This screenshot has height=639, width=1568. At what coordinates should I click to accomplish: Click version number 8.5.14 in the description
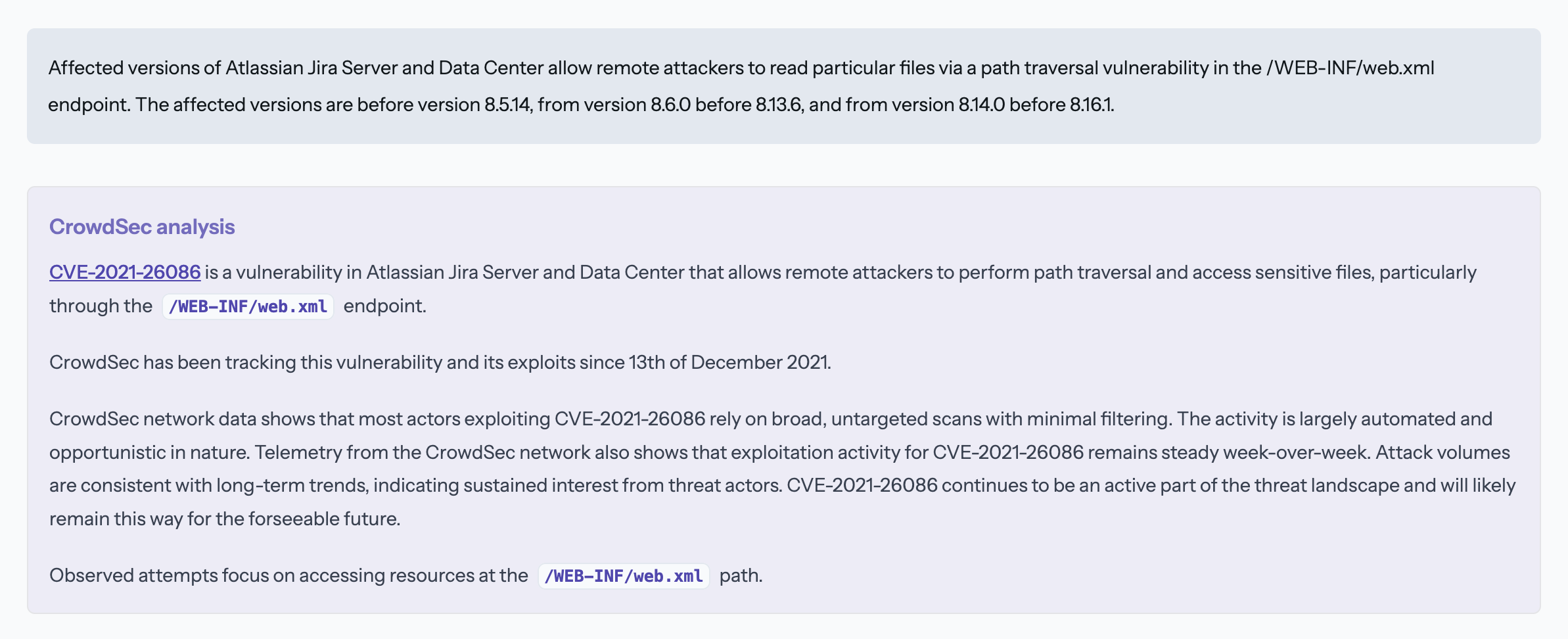point(507,105)
